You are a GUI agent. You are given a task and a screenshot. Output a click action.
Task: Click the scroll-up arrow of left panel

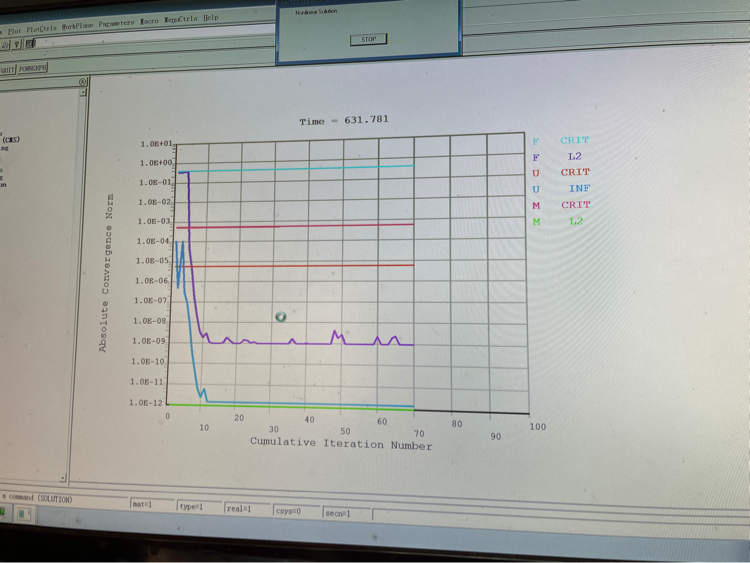tap(83, 93)
